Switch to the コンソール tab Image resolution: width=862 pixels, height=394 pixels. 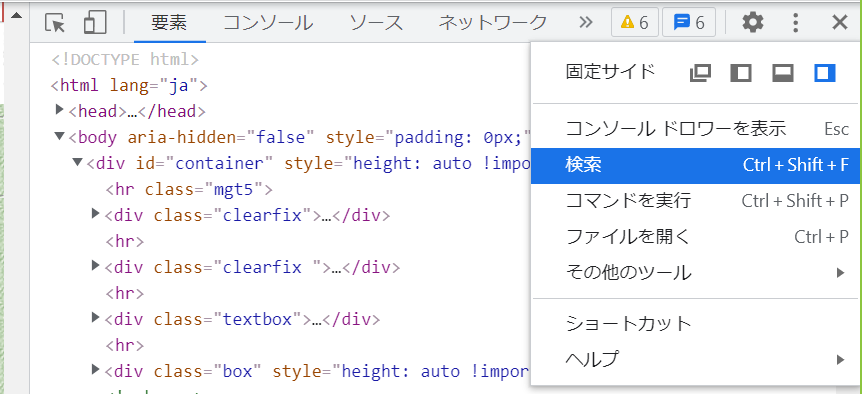[x=268, y=23]
